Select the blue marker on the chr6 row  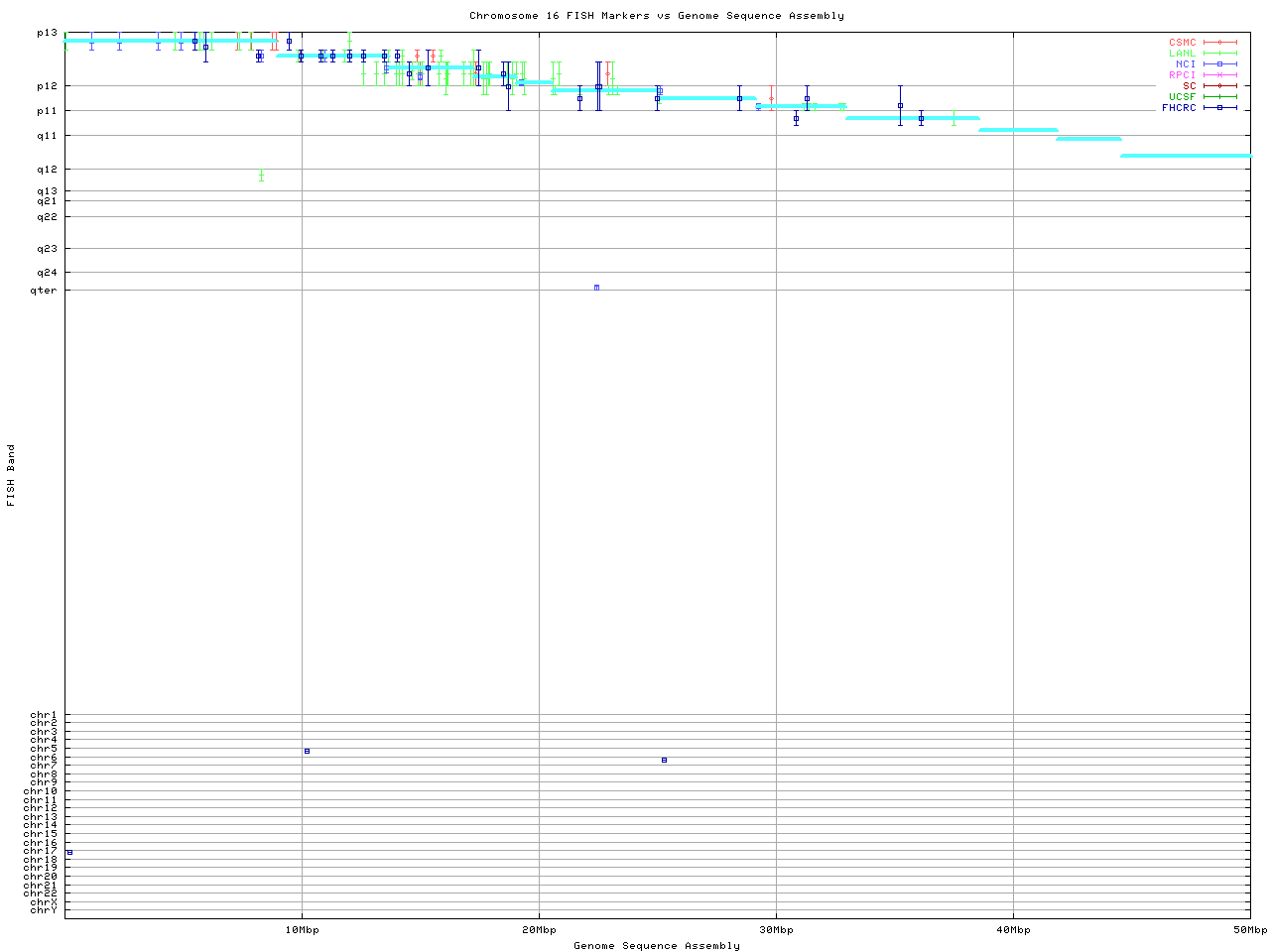664,760
